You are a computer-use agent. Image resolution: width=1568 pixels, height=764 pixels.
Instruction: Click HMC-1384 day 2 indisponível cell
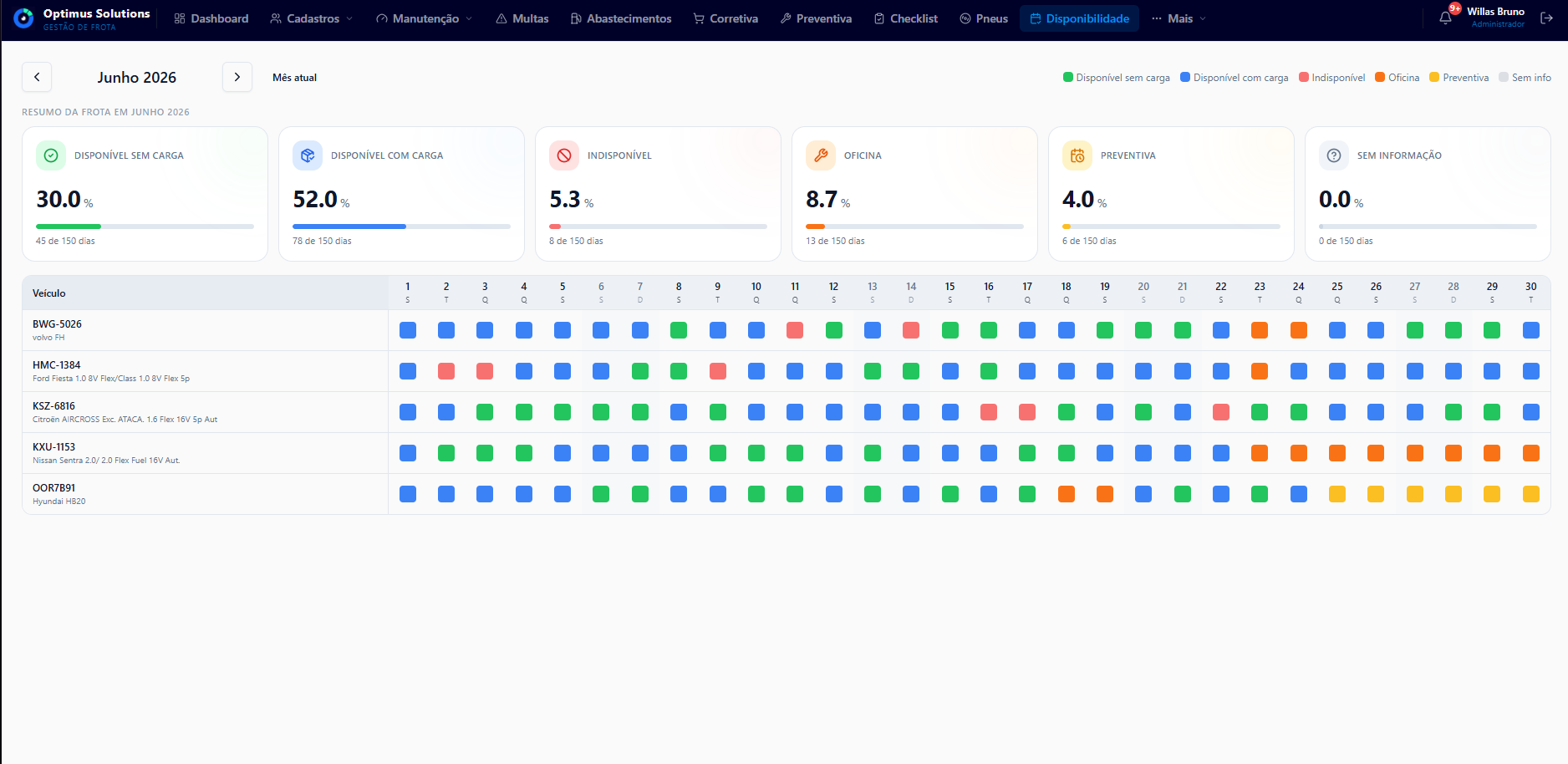pyautogui.click(x=446, y=371)
